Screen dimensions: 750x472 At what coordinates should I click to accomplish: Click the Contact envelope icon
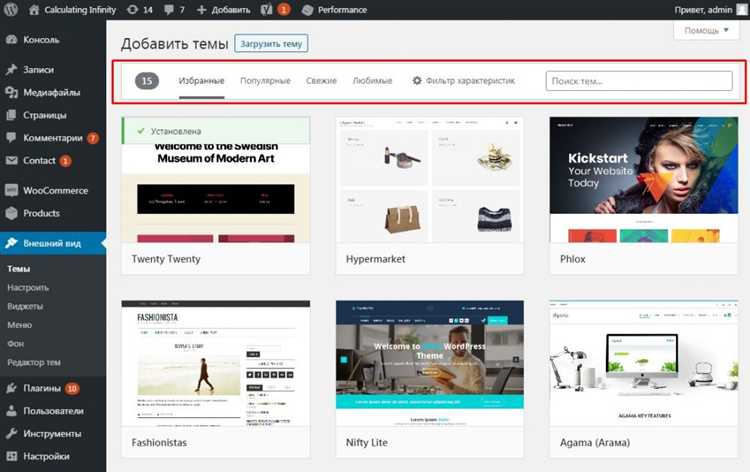(x=11, y=161)
